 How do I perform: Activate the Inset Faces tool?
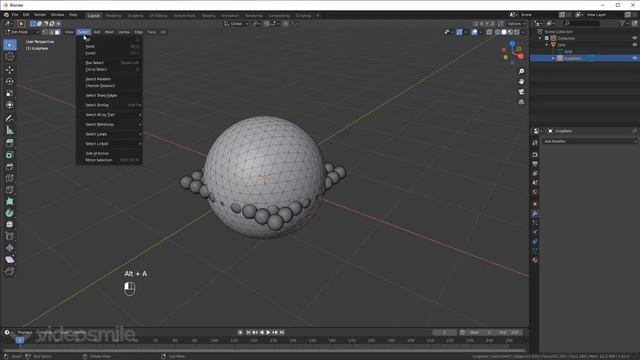(x=10, y=155)
